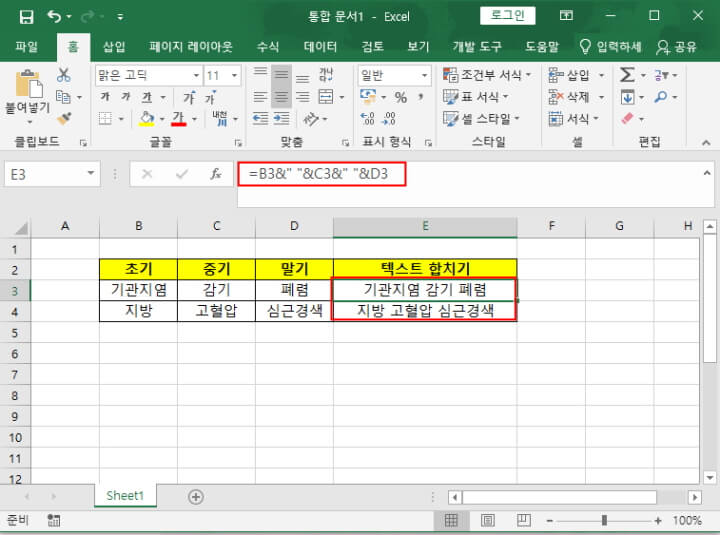
Task: Switch to the 수식 tab
Action: (268, 47)
